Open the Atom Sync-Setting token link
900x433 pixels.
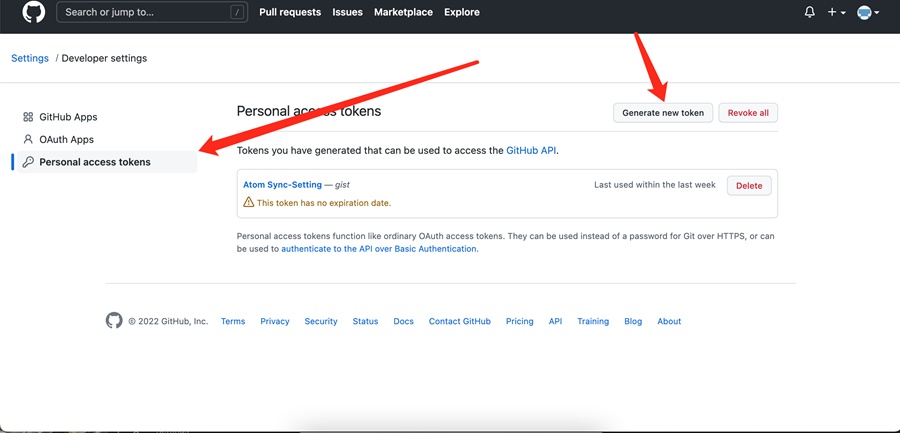282,185
